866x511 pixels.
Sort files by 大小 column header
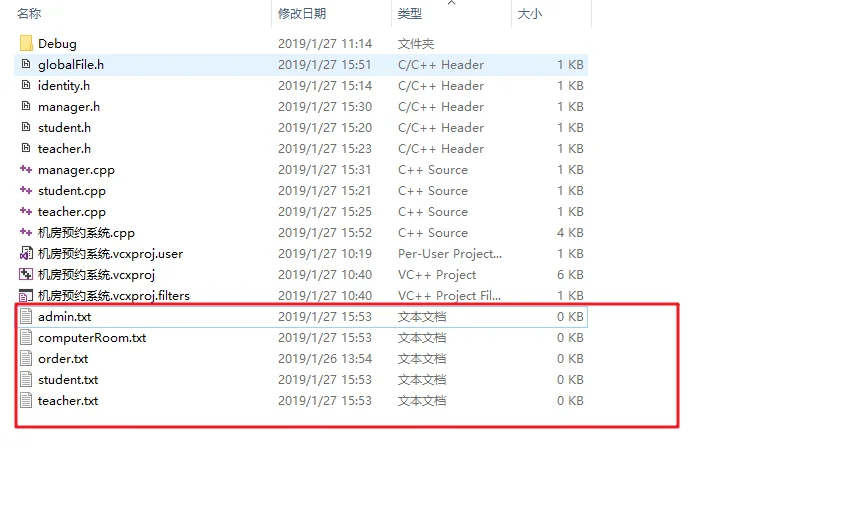530,14
